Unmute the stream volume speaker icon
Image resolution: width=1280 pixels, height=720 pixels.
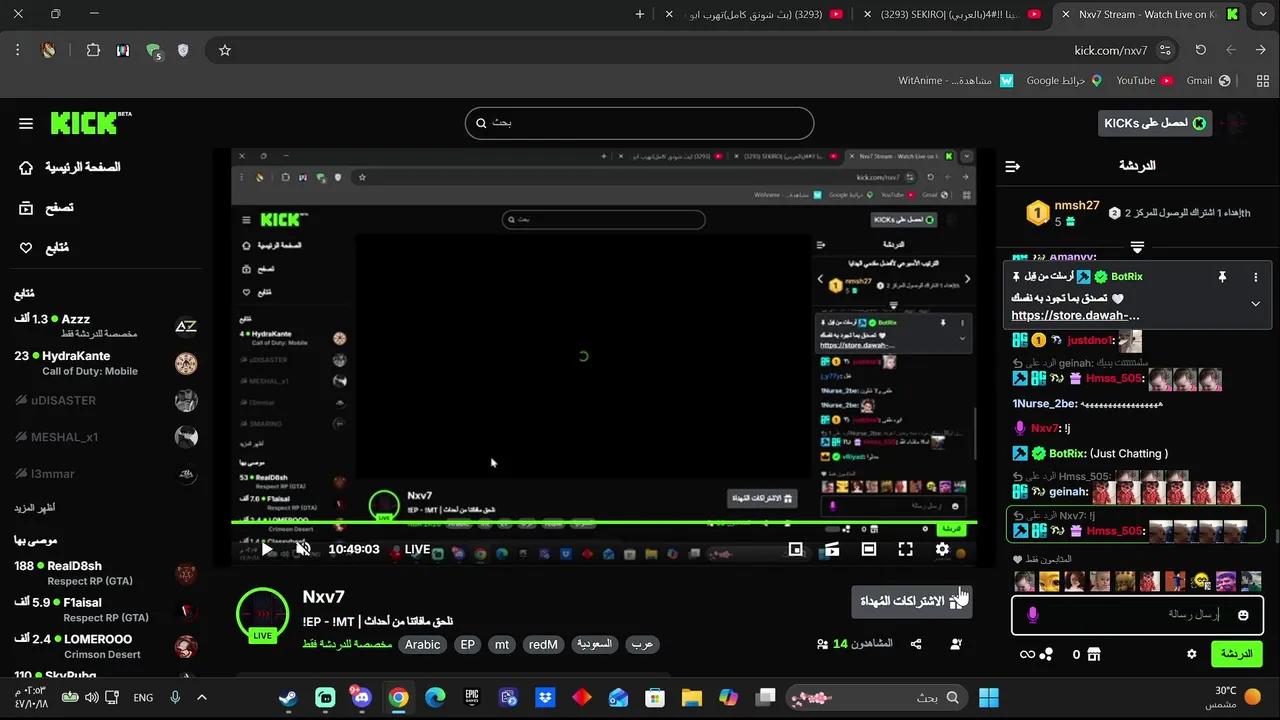click(x=303, y=549)
